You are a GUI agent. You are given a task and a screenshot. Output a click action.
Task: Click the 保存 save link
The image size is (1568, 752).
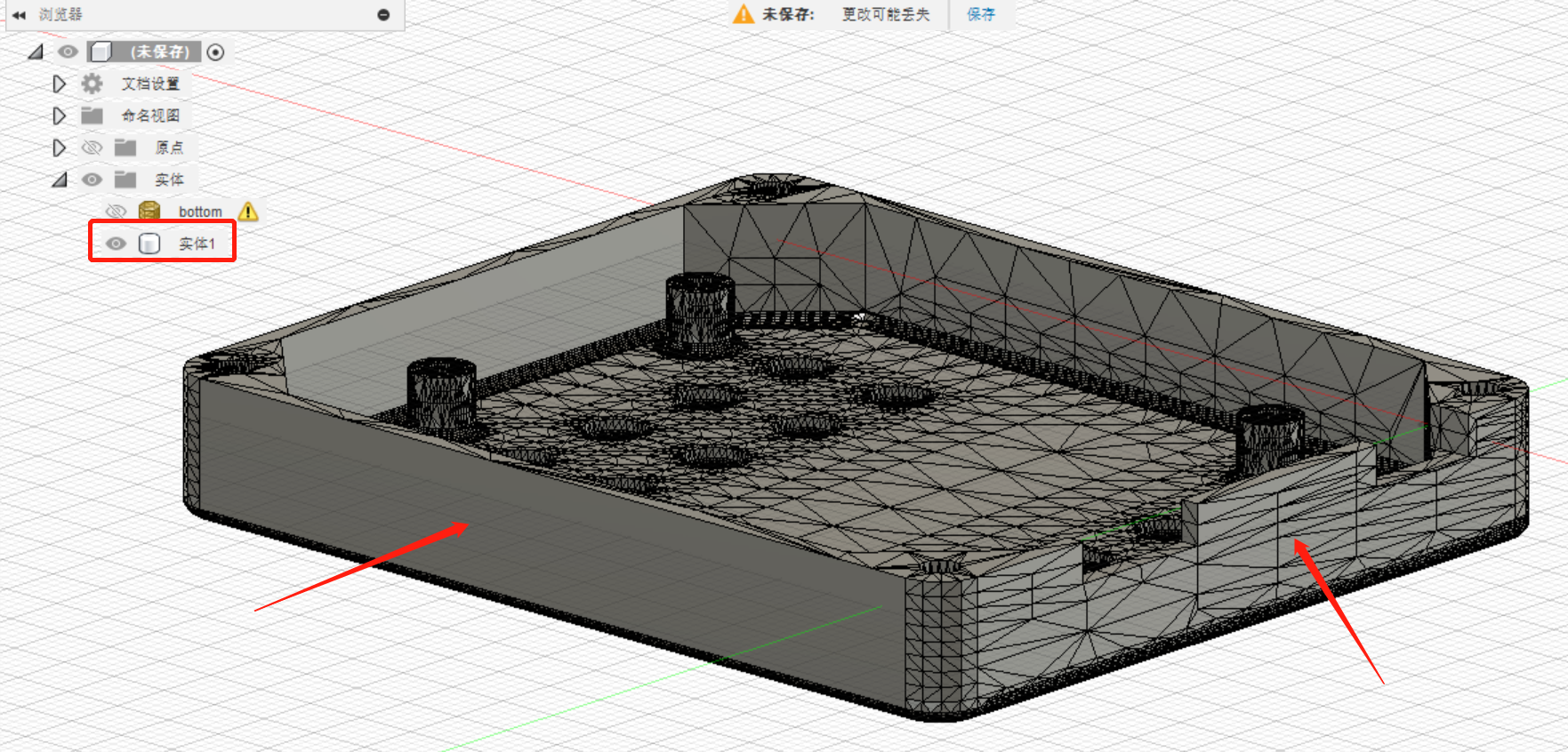pyautogui.click(x=981, y=14)
